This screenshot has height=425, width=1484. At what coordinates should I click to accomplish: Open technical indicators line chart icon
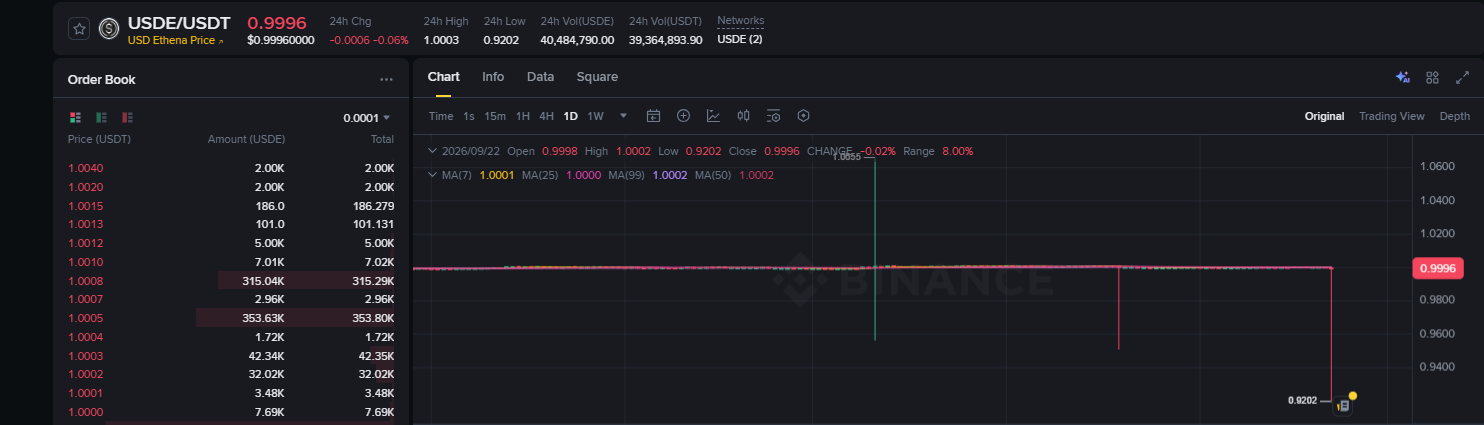[713, 116]
